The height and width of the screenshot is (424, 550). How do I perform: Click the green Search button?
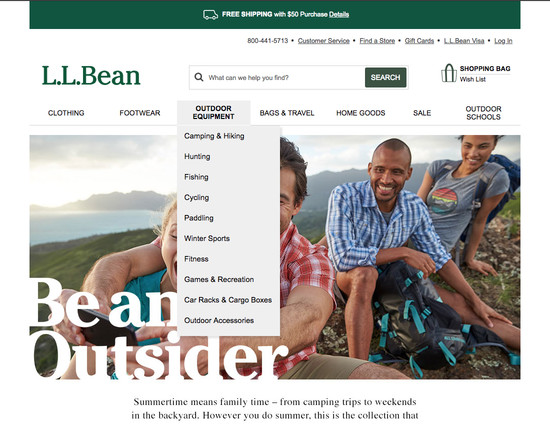[385, 78]
